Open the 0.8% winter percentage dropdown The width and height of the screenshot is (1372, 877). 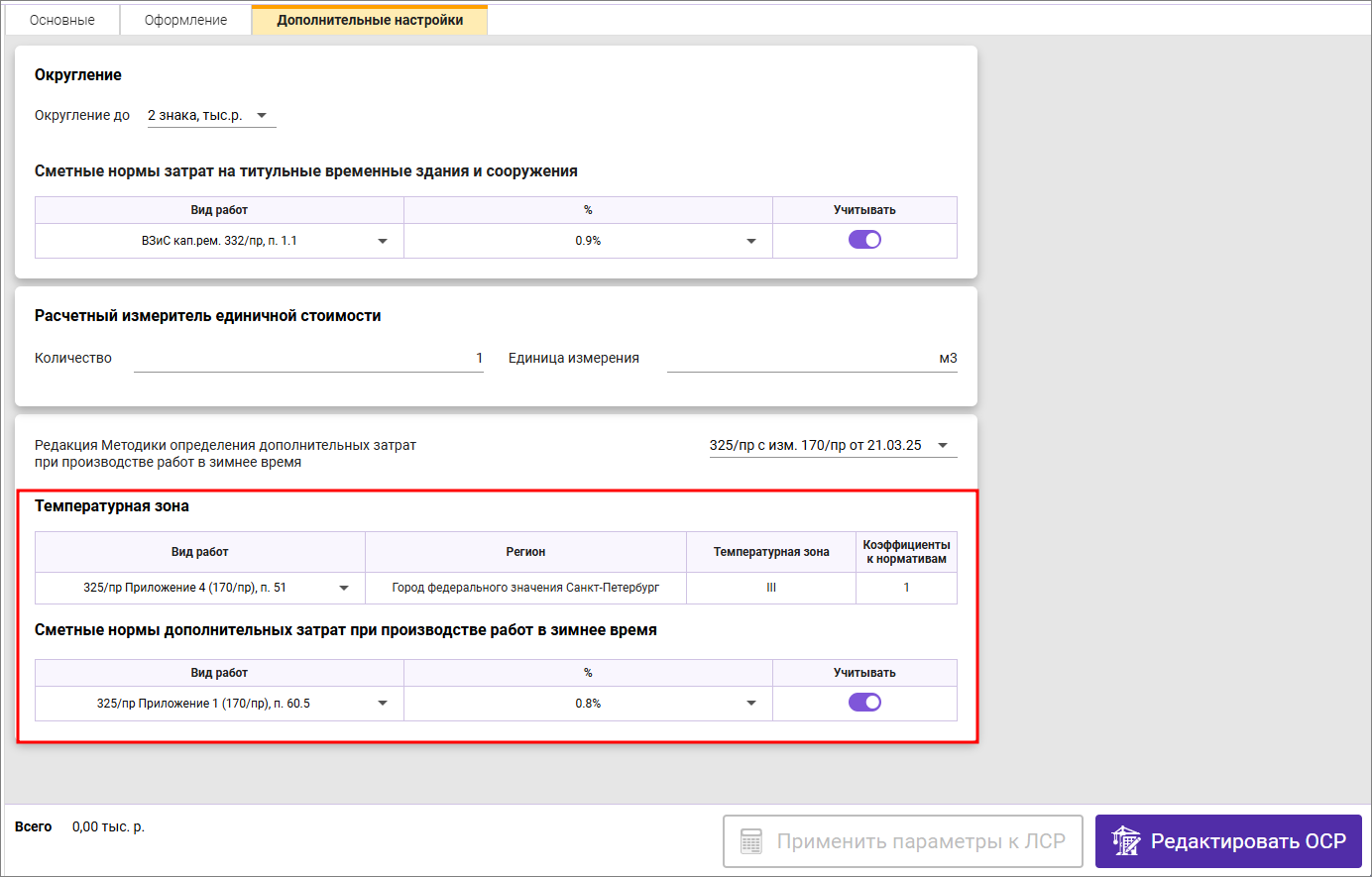pos(751,704)
